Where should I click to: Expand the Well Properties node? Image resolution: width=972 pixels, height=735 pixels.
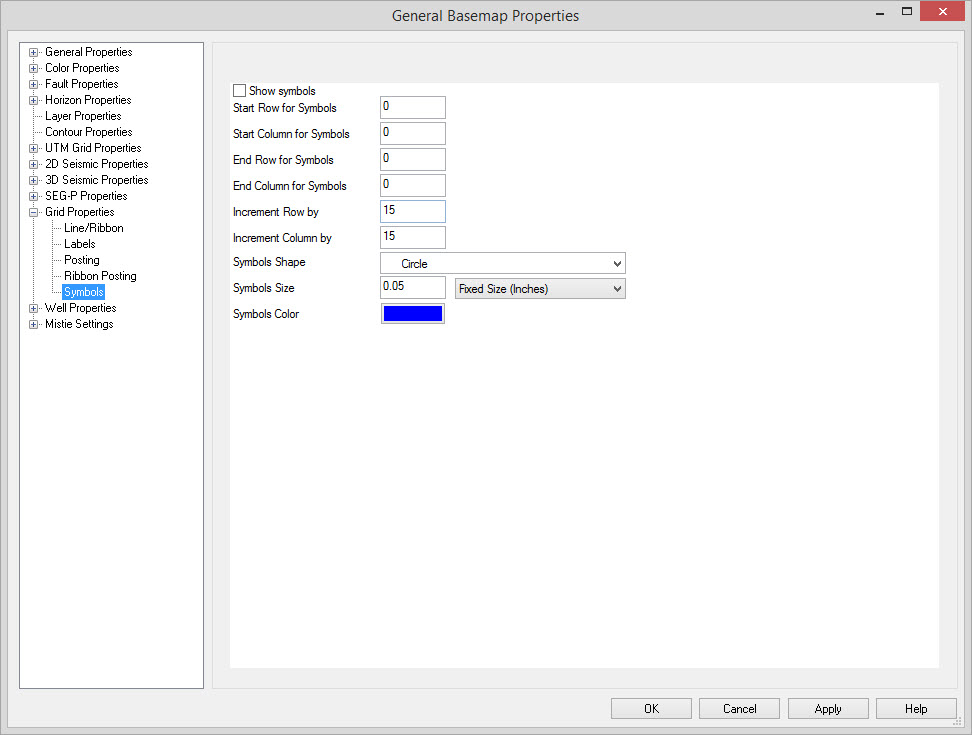click(34, 308)
